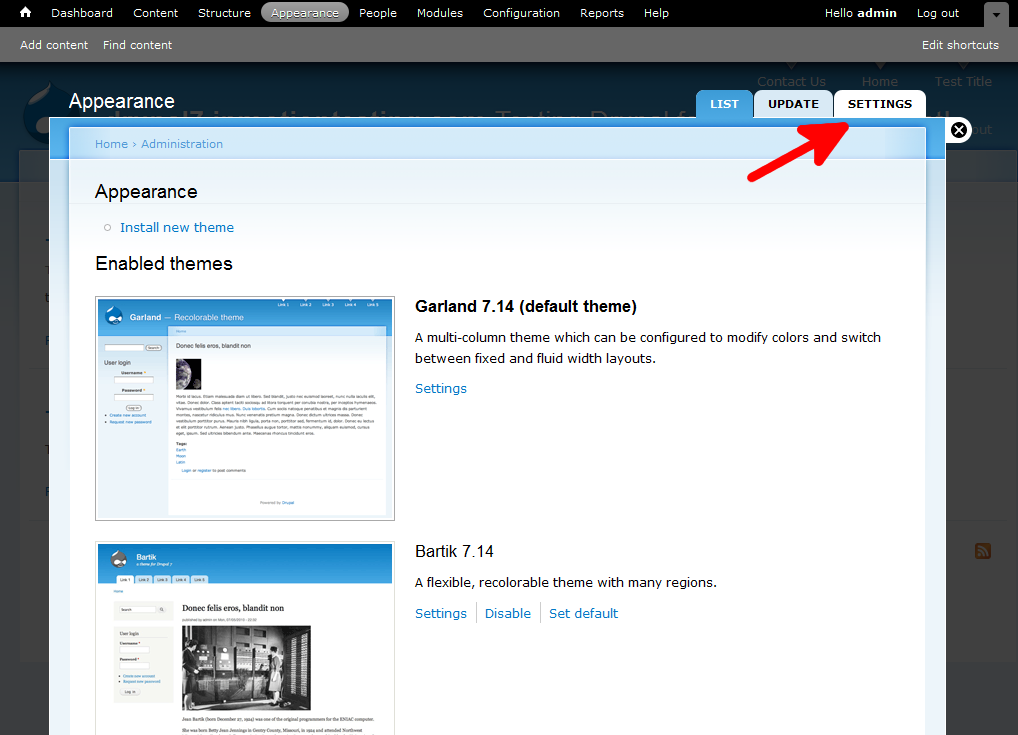Image resolution: width=1018 pixels, height=735 pixels.
Task: Switch to the UPDATE tab
Action: pos(793,104)
